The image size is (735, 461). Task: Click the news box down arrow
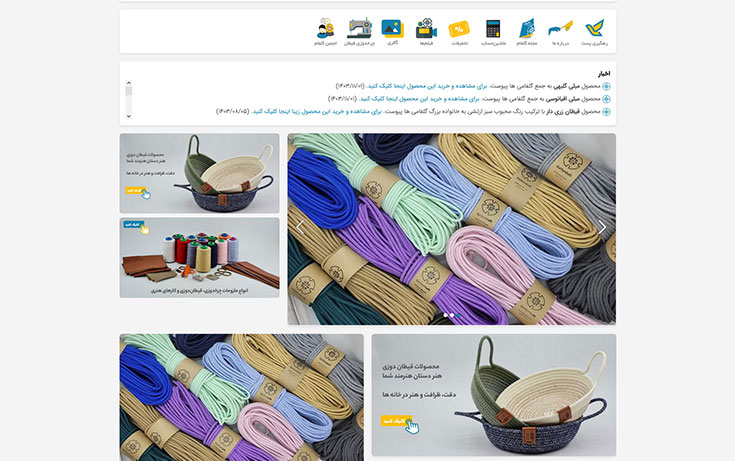[128, 116]
